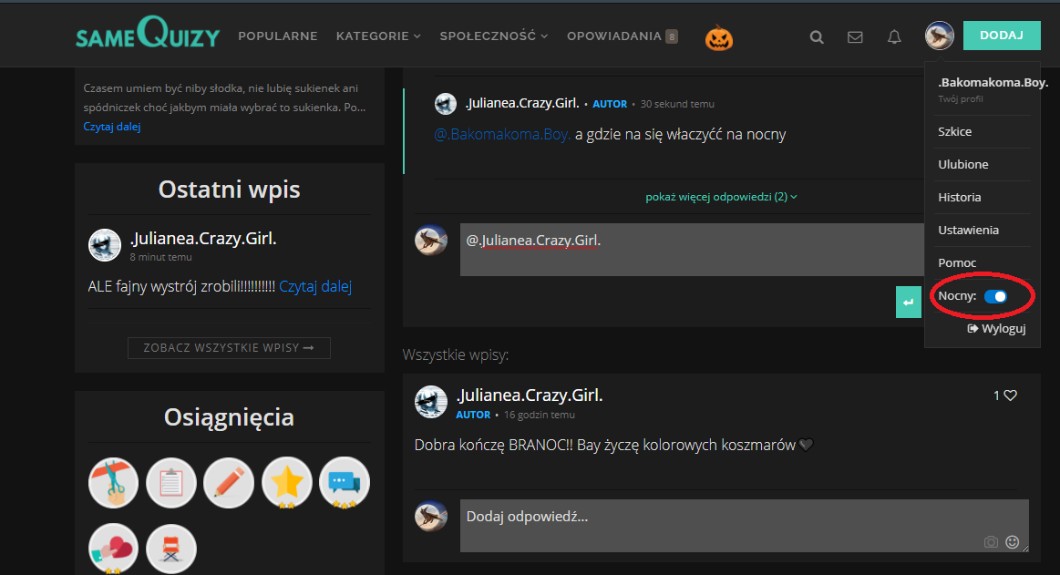
Task: Expand the Kategorie dropdown menu
Action: point(378,36)
